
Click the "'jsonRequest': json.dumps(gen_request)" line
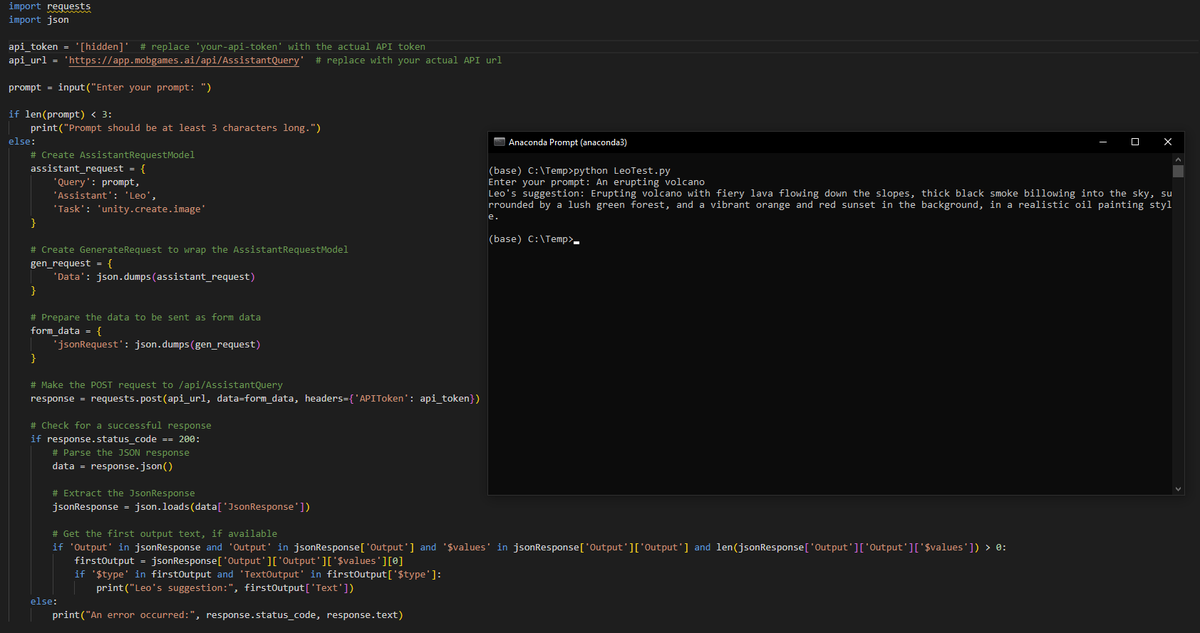pos(157,344)
